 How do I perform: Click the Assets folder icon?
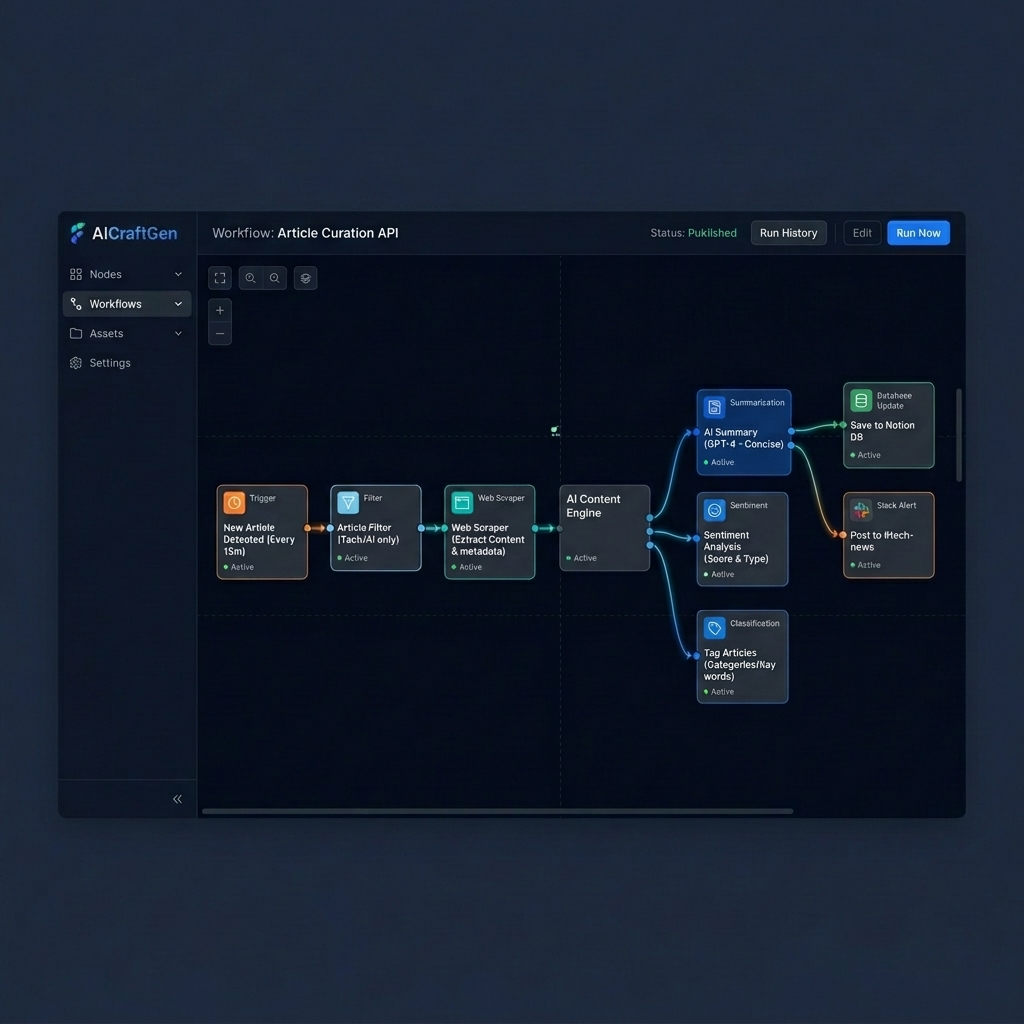click(76, 333)
